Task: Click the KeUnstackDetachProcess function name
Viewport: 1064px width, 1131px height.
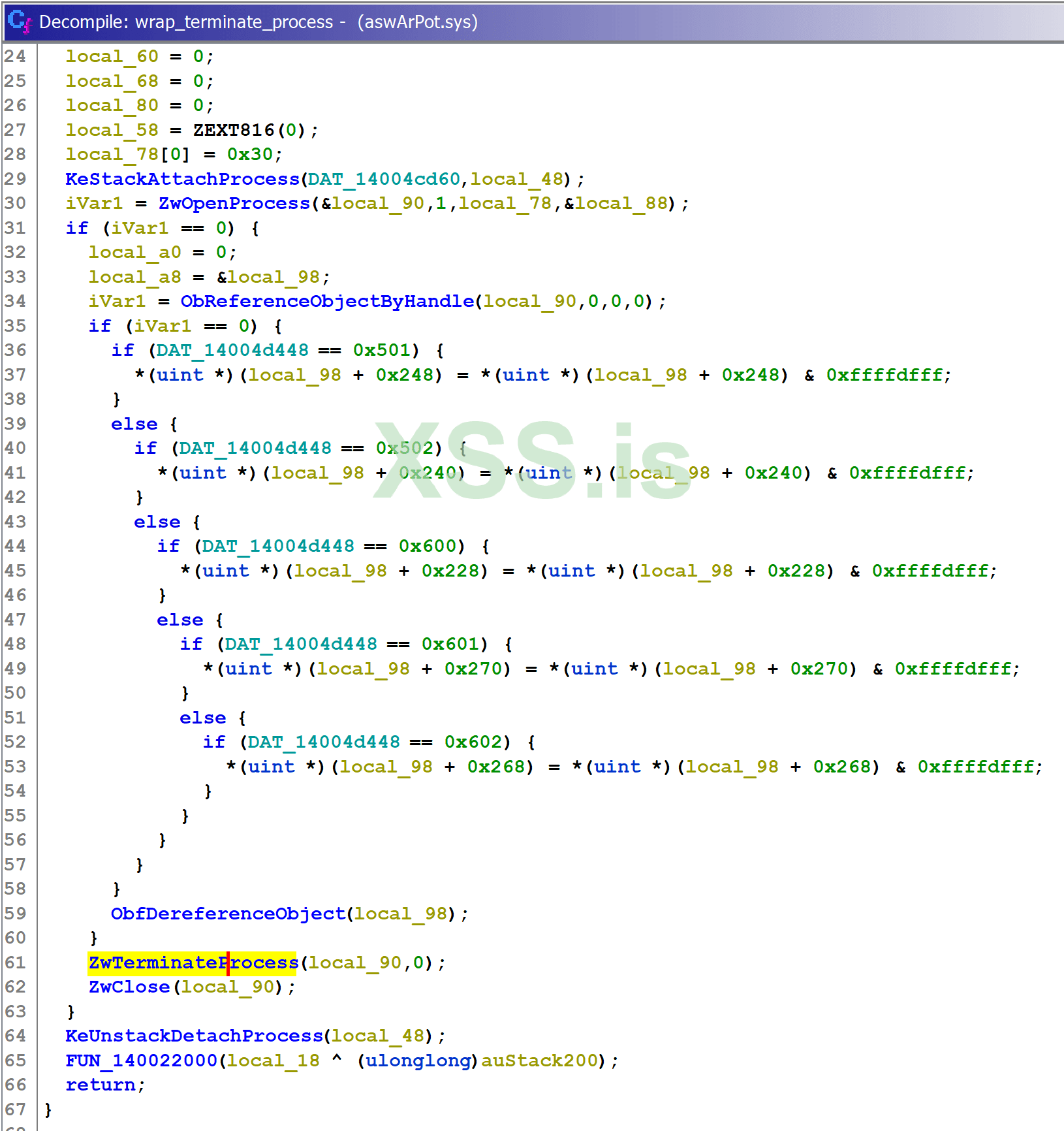Action: [x=195, y=1036]
